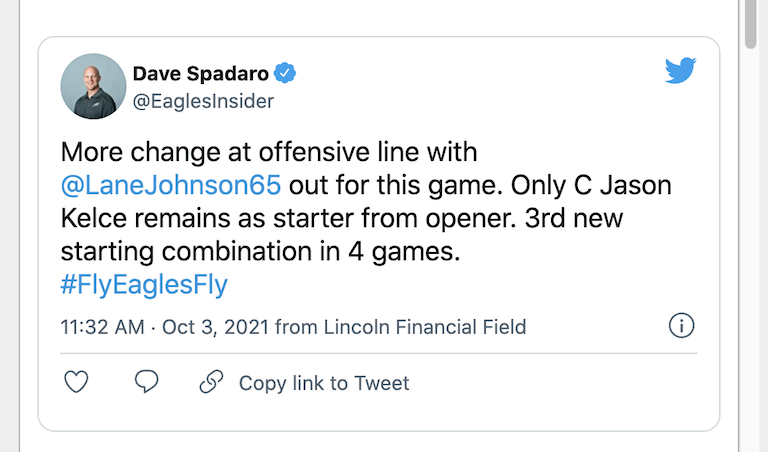Viewport: 768px width, 452px height.
Task: Click the blue verified badge
Action: pos(286,73)
